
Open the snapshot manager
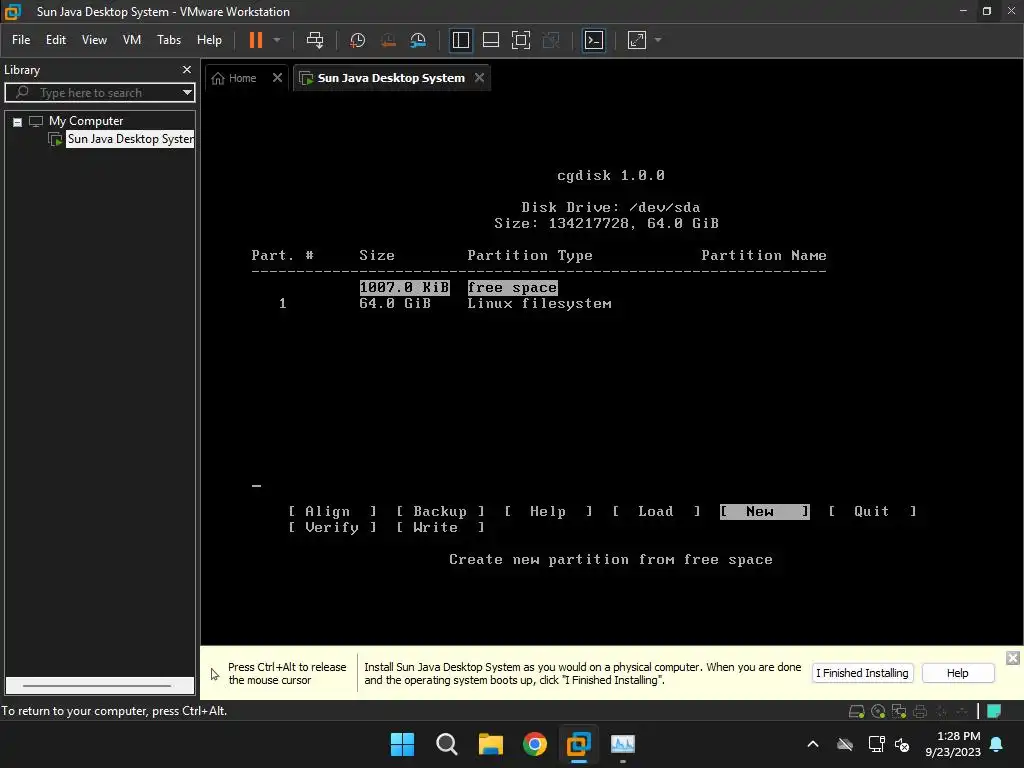[418, 40]
